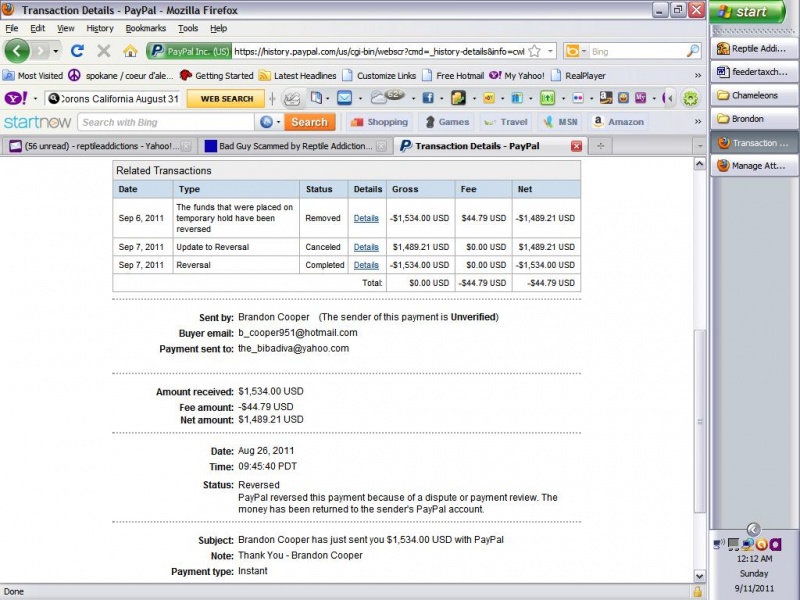Viewport: 800px width, 600px height.
Task: Open the Shopping link in startnow toolbar
Action: [x=379, y=122]
